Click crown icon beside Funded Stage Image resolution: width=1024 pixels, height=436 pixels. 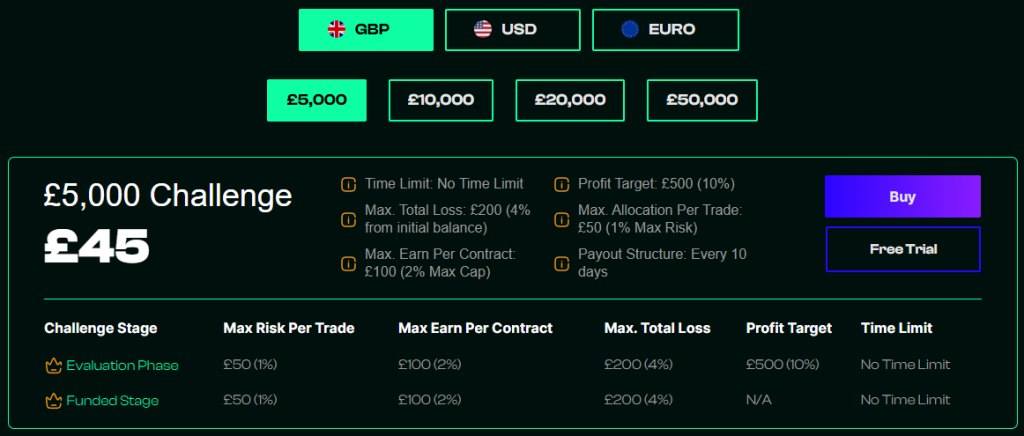(53, 400)
